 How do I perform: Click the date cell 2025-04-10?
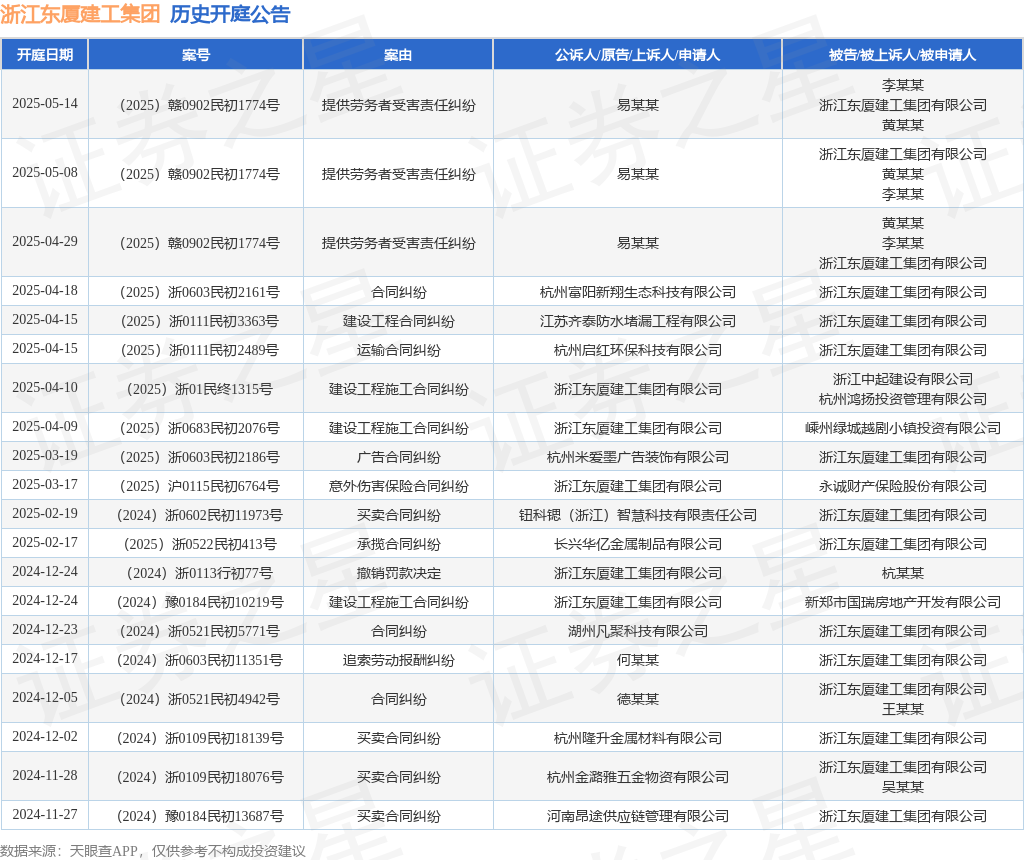point(44,388)
